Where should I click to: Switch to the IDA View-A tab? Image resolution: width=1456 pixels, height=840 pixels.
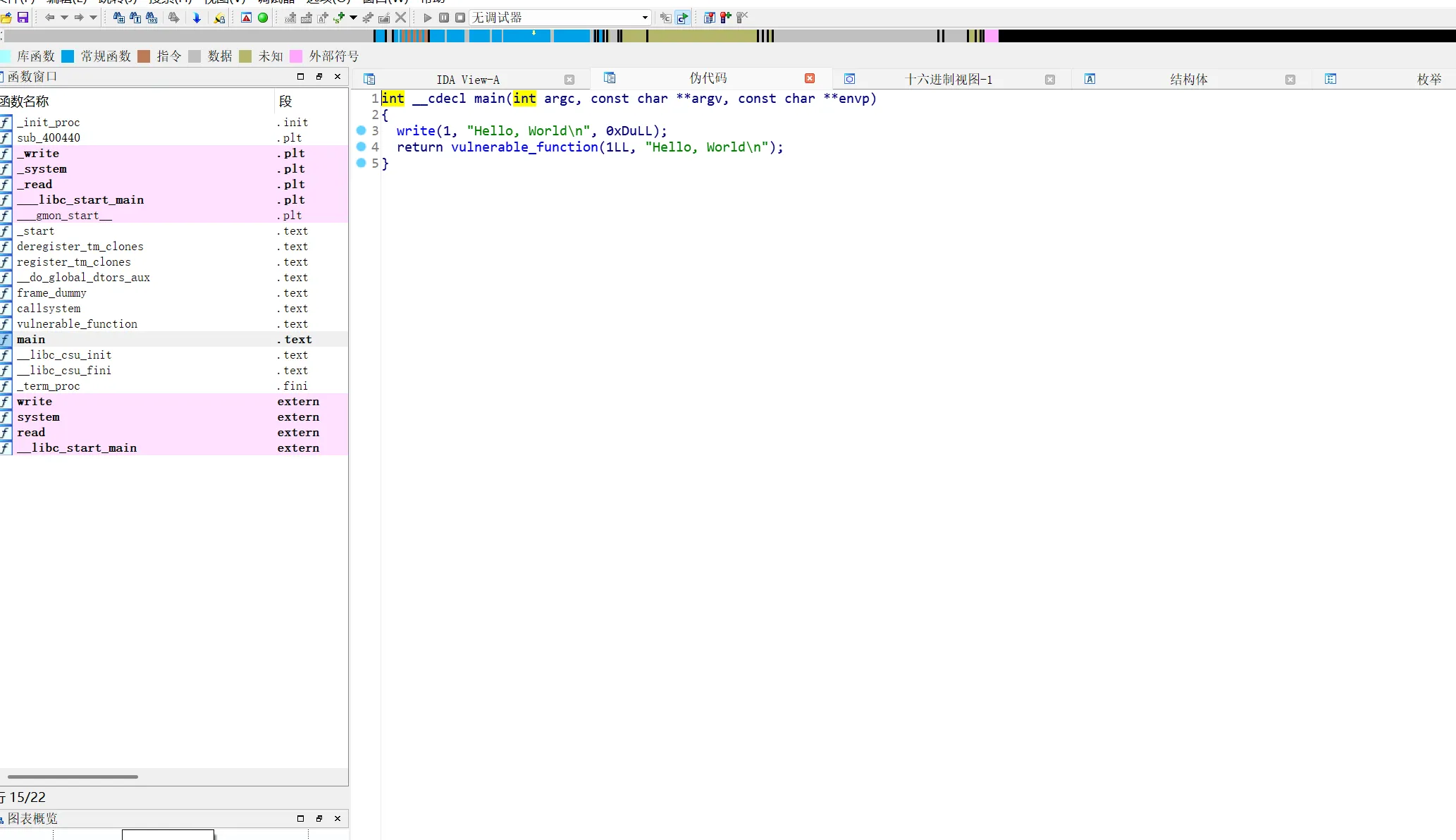click(467, 80)
